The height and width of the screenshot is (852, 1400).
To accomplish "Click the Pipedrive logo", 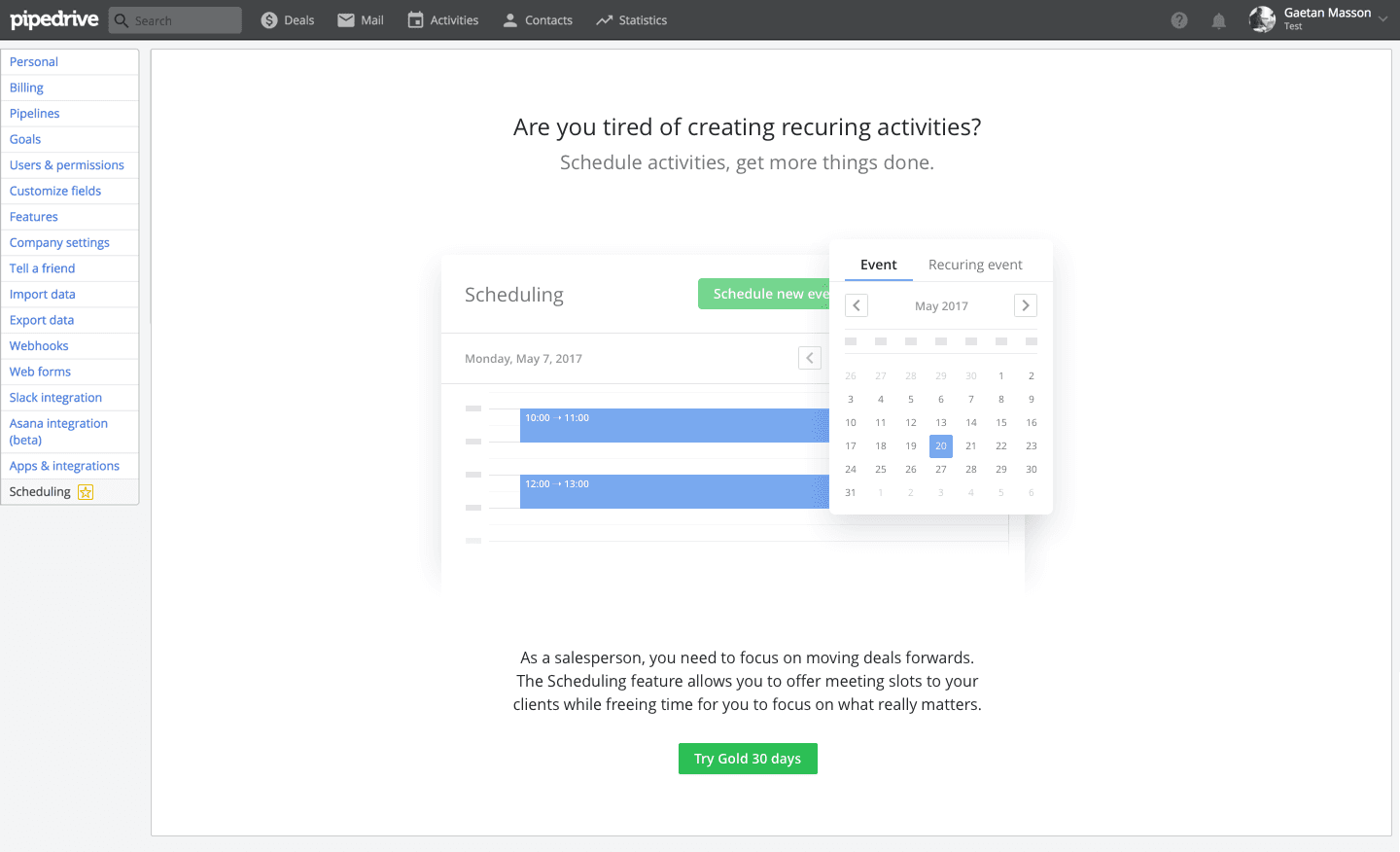I will (x=54, y=19).
